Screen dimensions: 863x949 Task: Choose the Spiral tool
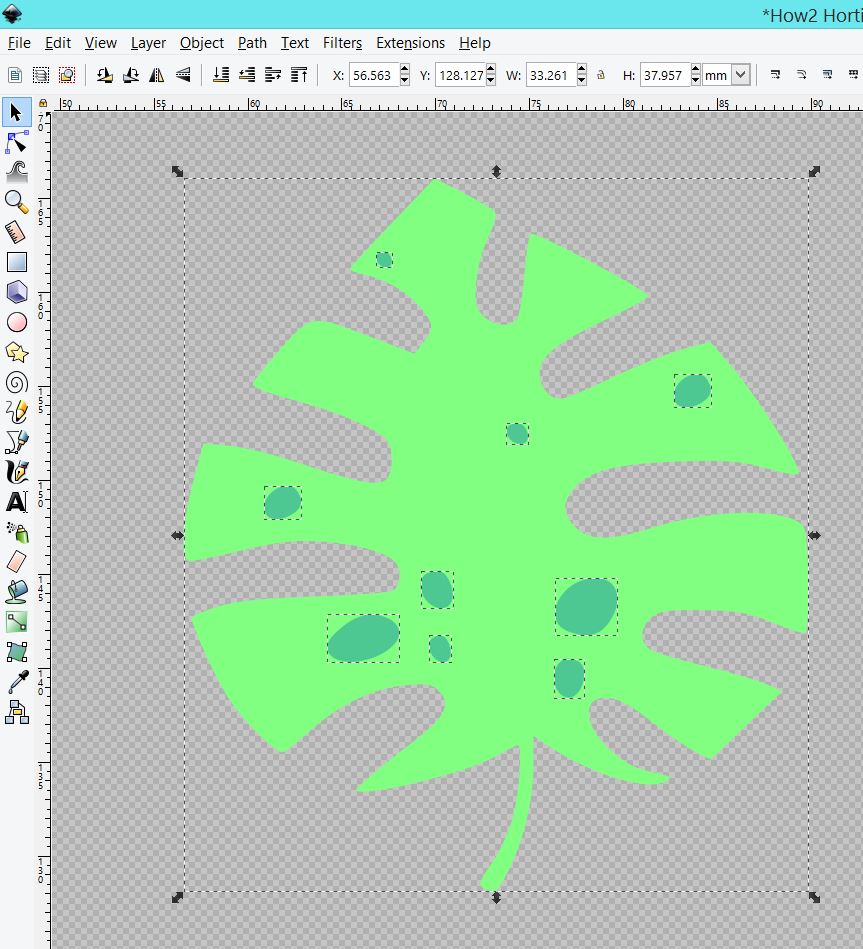coord(16,382)
